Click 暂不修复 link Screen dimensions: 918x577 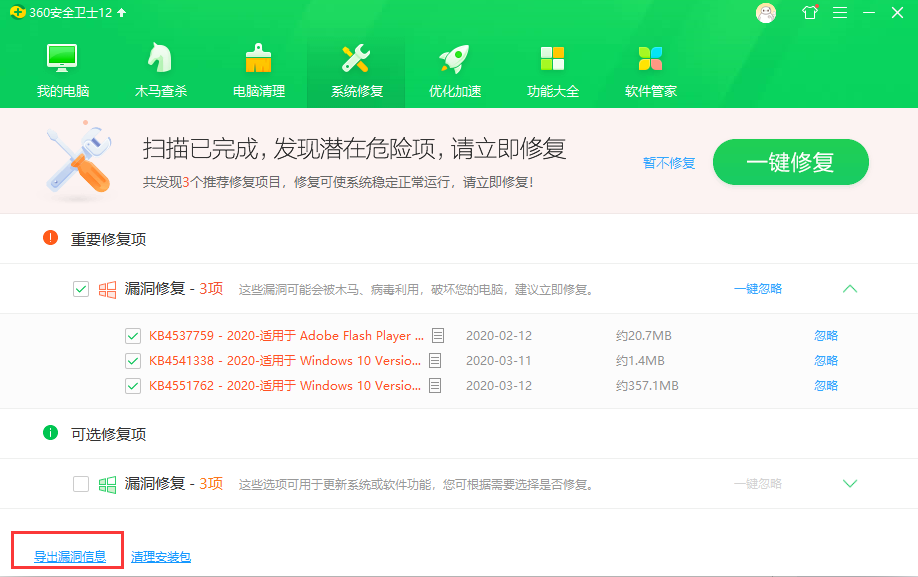pyautogui.click(x=669, y=163)
